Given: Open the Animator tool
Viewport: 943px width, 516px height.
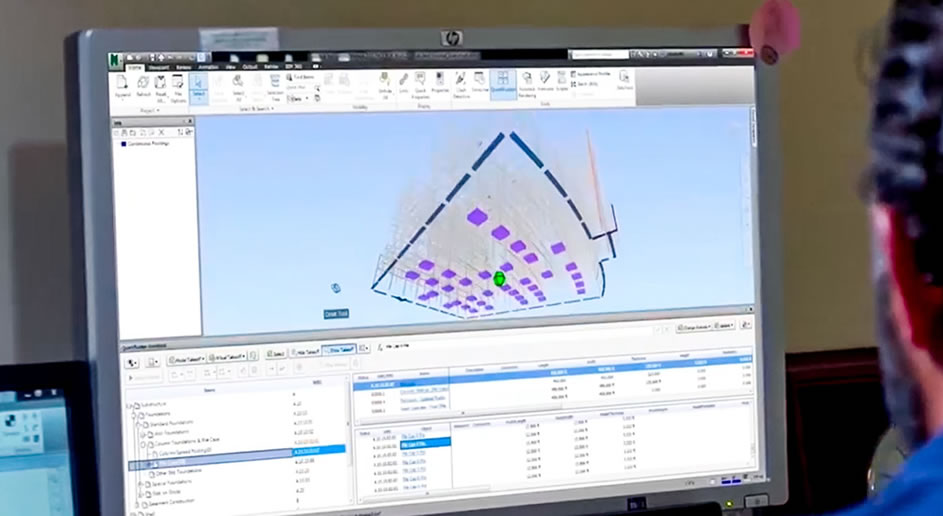Looking at the screenshot, I should point(545,81).
